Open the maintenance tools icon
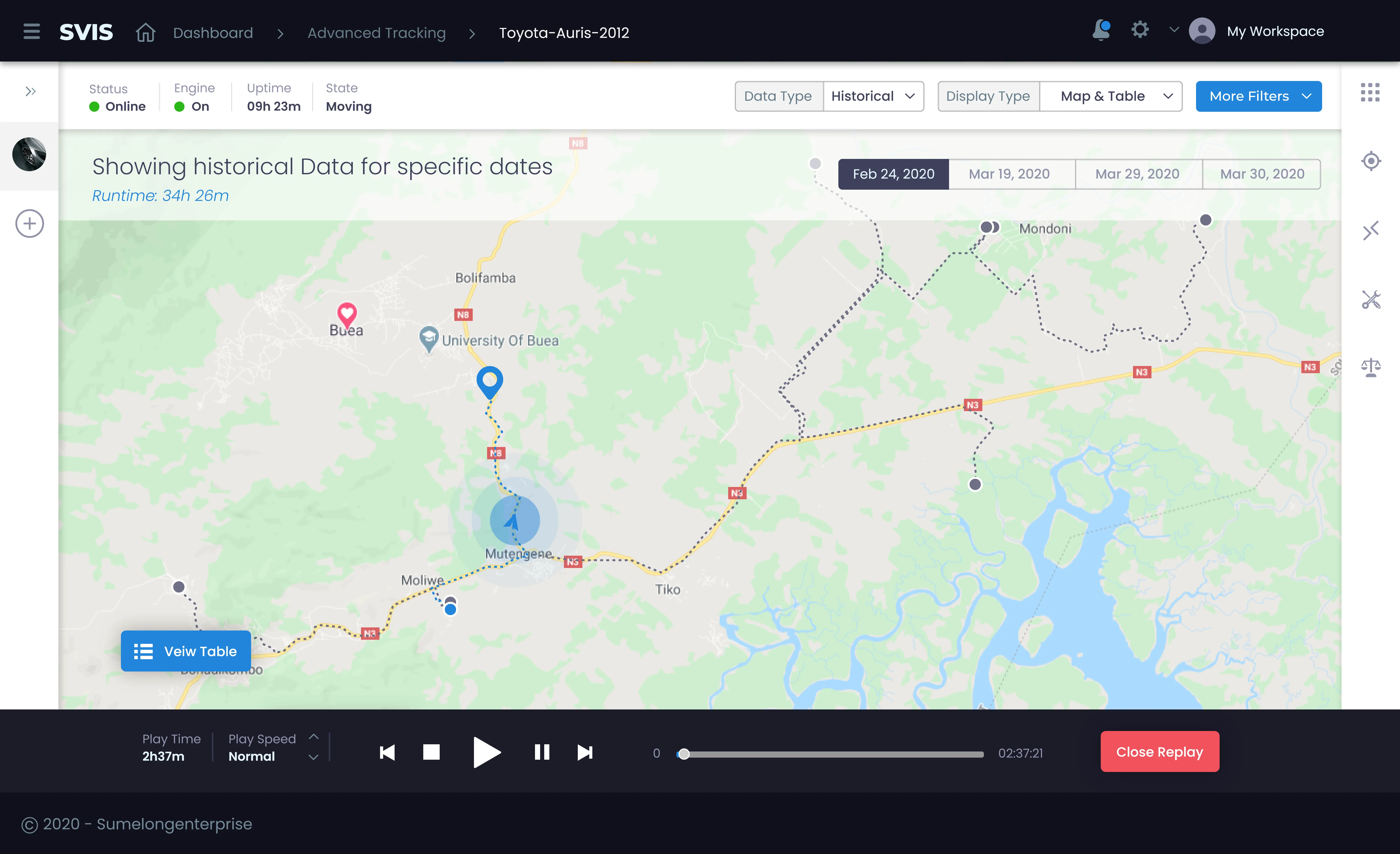The width and height of the screenshot is (1400, 854). [x=1371, y=299]
